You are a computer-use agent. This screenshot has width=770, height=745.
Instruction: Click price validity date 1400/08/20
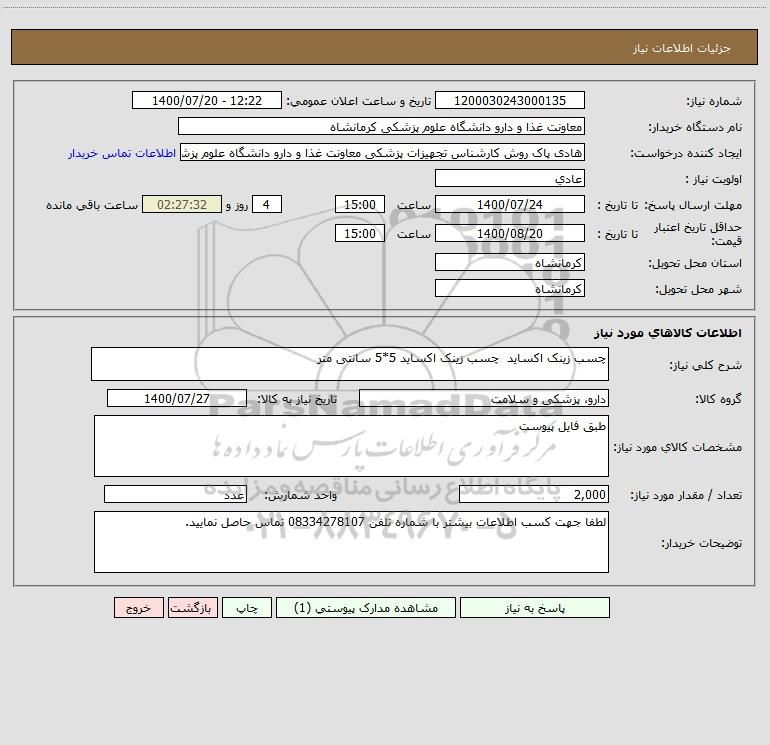(510, 233)
